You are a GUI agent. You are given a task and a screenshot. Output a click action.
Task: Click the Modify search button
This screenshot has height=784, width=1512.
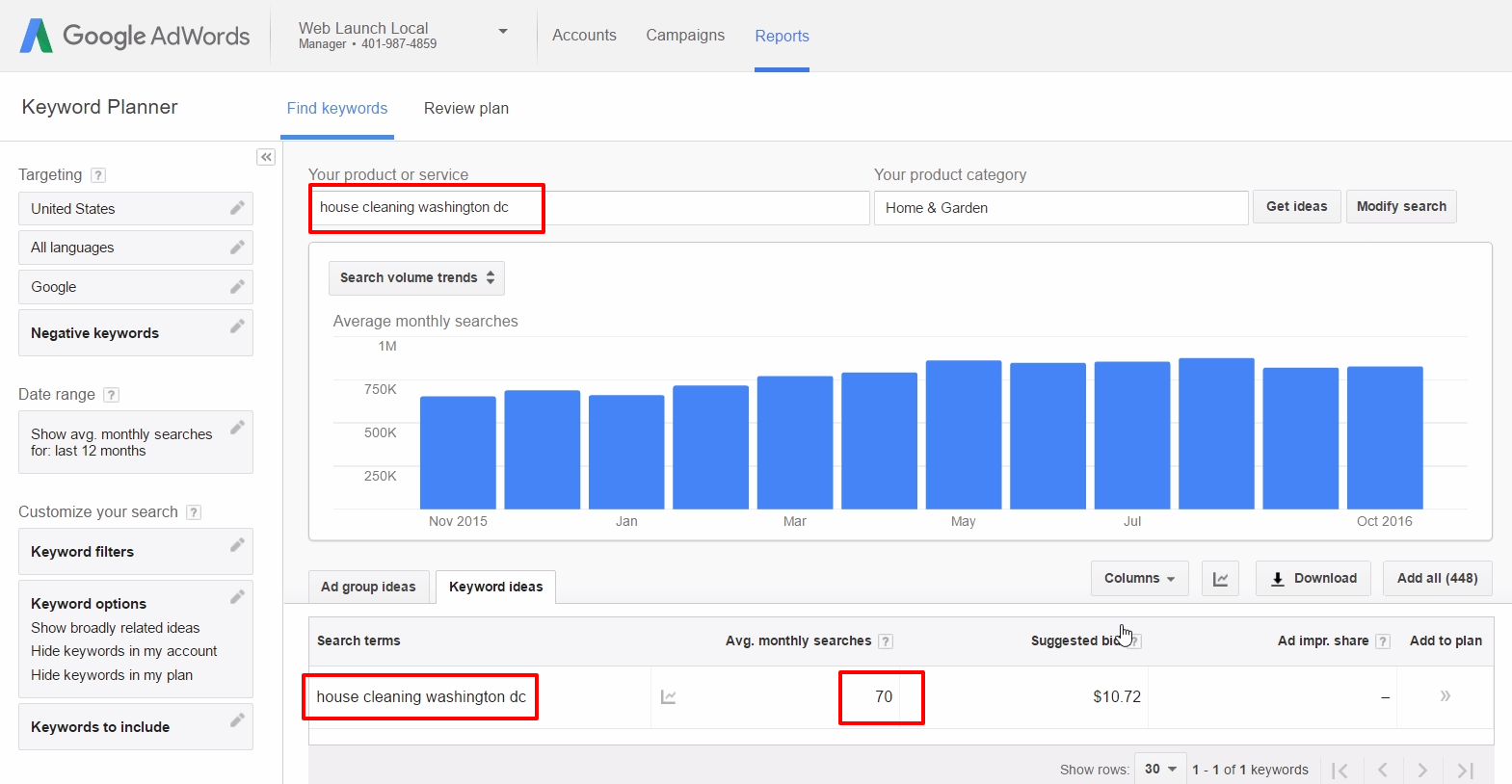click(x=1401, y=207)
